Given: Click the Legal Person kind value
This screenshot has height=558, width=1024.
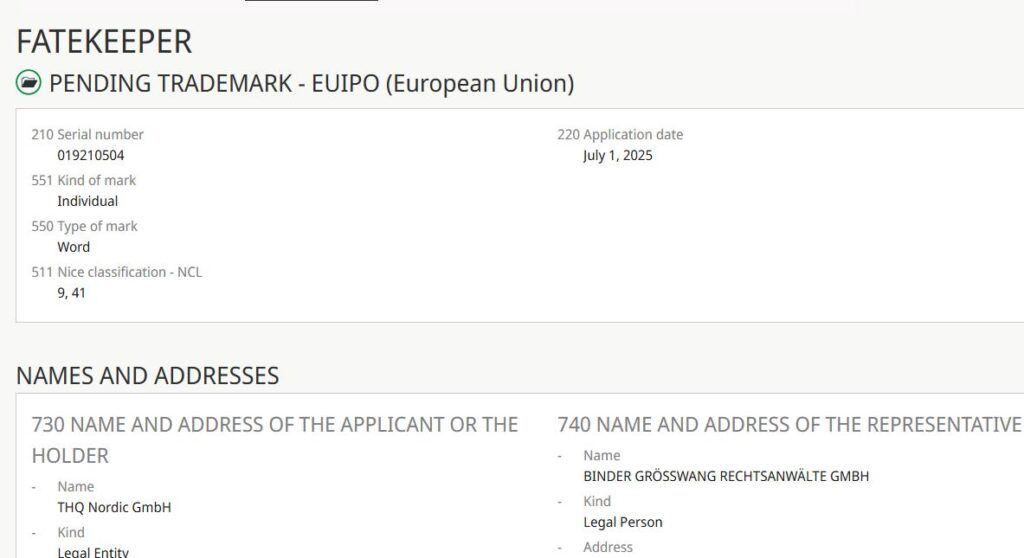Looking at the screenshot, I should tap(622, 522).
